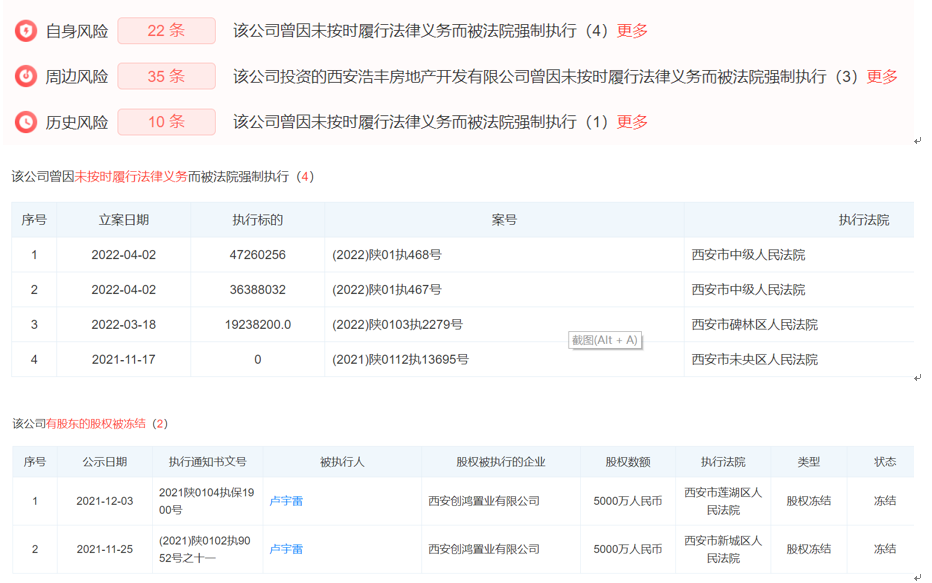
Task: Open the 35 条 badge for 周边风险
Action: [166, 77]
